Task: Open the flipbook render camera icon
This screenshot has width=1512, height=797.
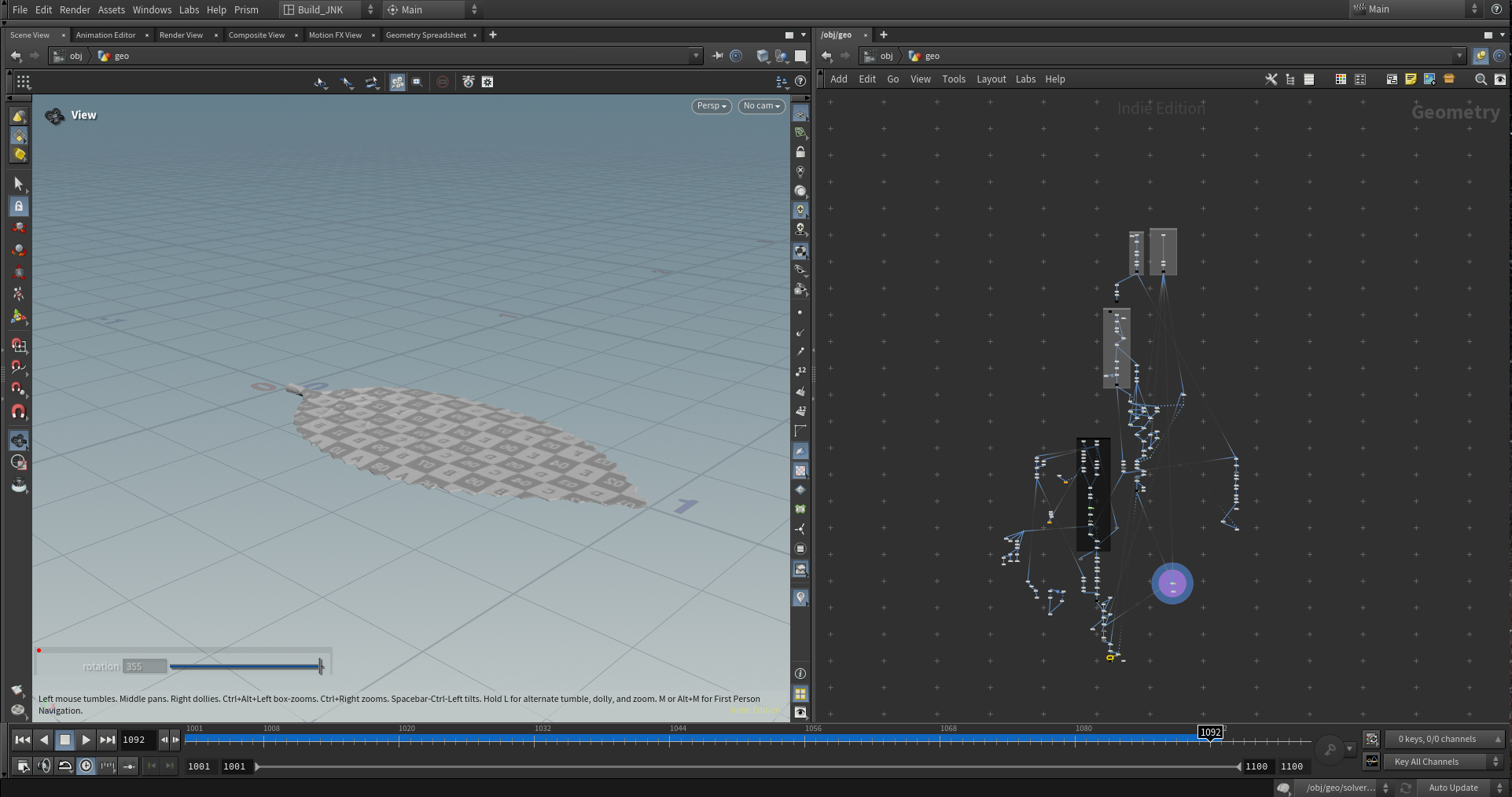Action: click(469, 82)
